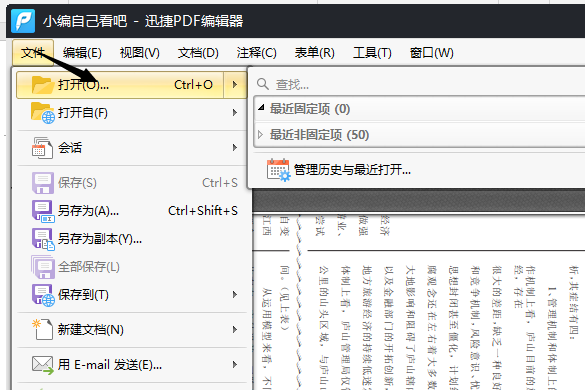Click the 打开自 folder globe icon

pos(43,113)
